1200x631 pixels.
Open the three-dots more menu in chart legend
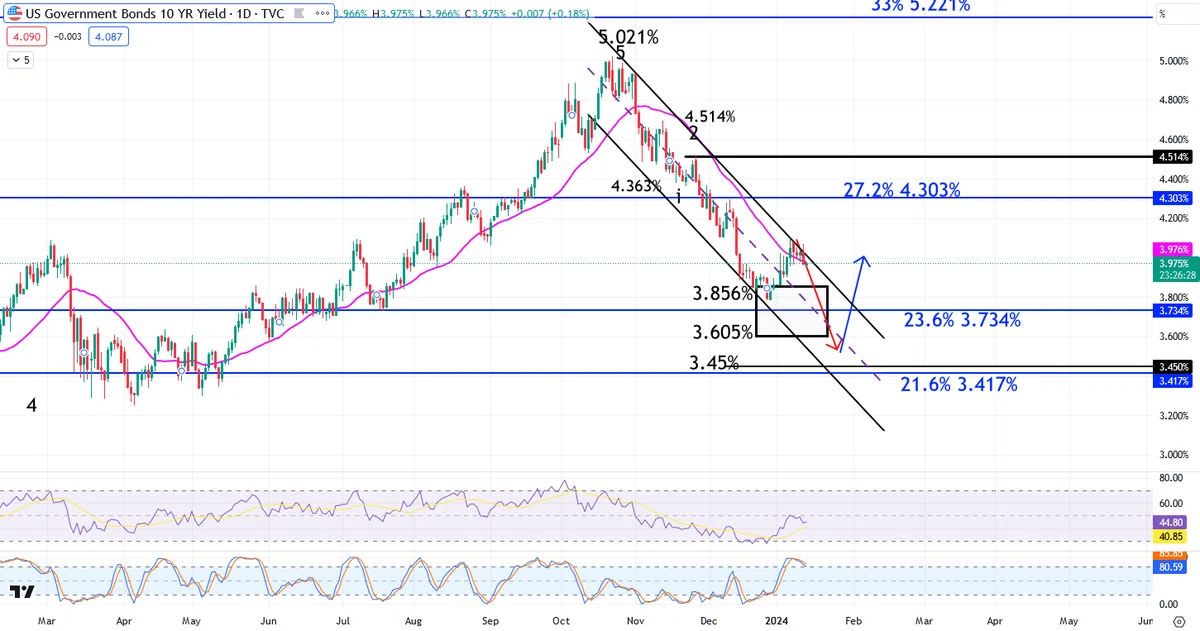coord(320,16)
